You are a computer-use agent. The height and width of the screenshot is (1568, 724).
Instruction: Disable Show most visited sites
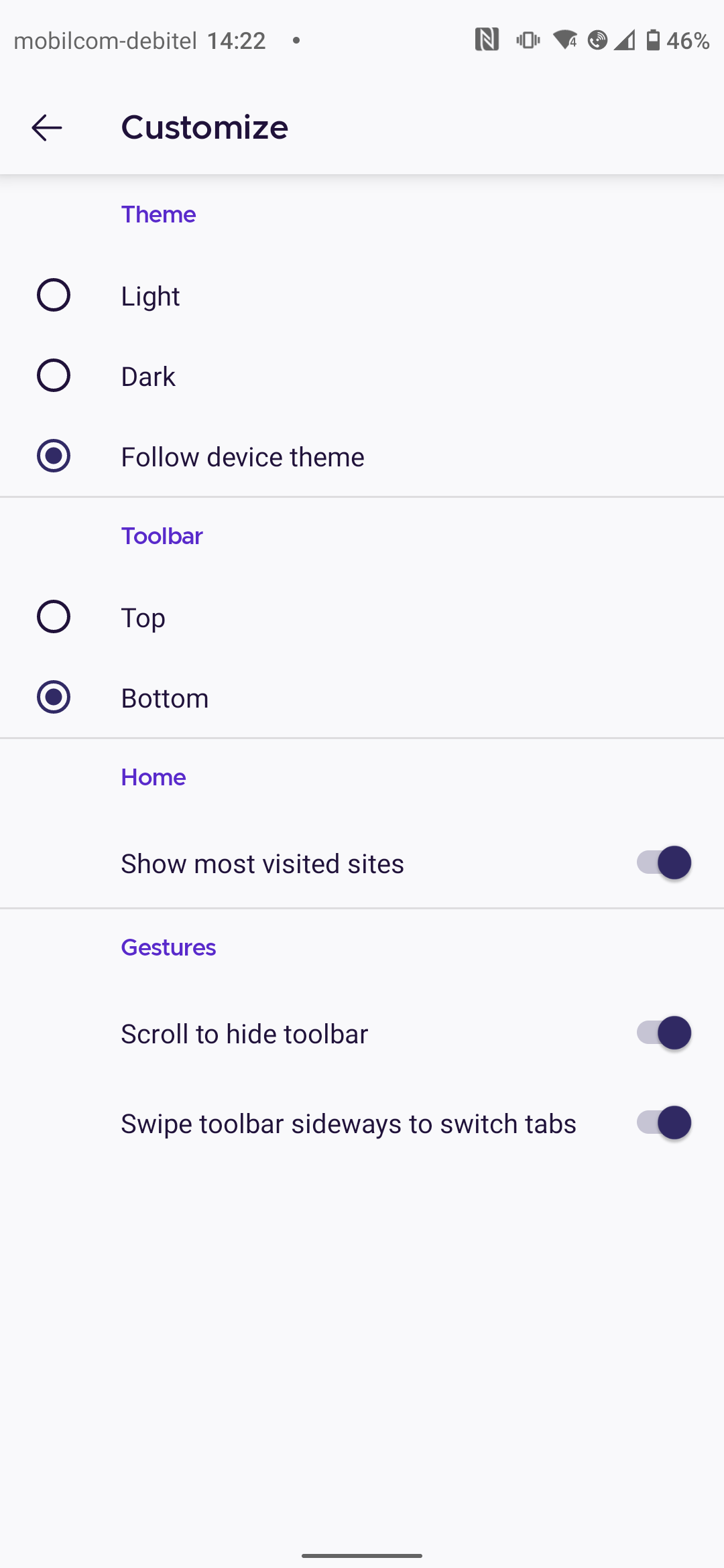coord(662,863)
